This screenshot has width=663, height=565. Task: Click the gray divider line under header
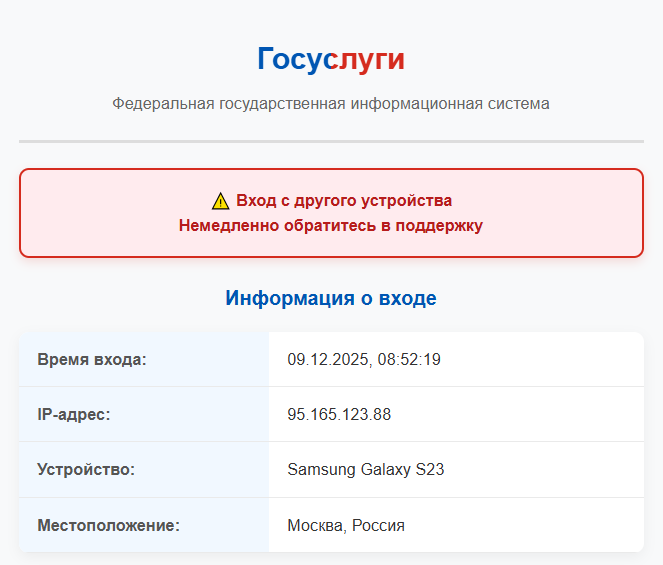pos(332,141)
